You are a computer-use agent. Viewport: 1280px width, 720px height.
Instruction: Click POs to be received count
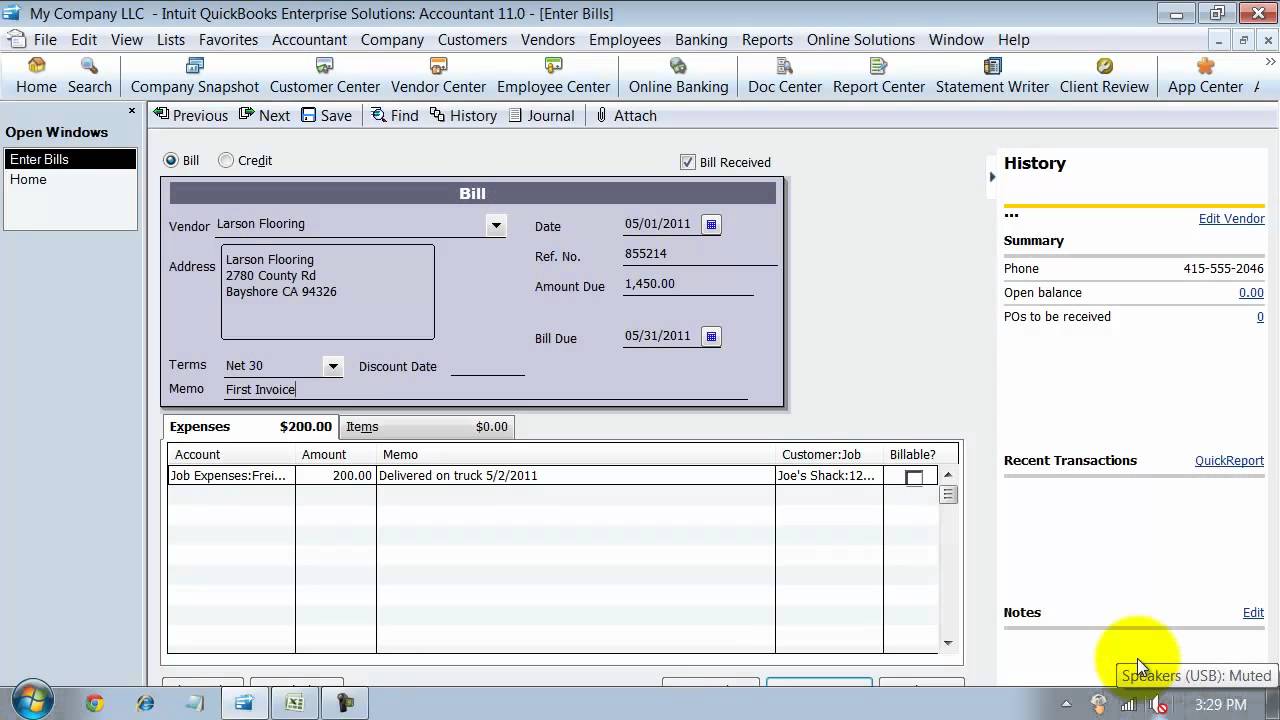coord(1260,317)
